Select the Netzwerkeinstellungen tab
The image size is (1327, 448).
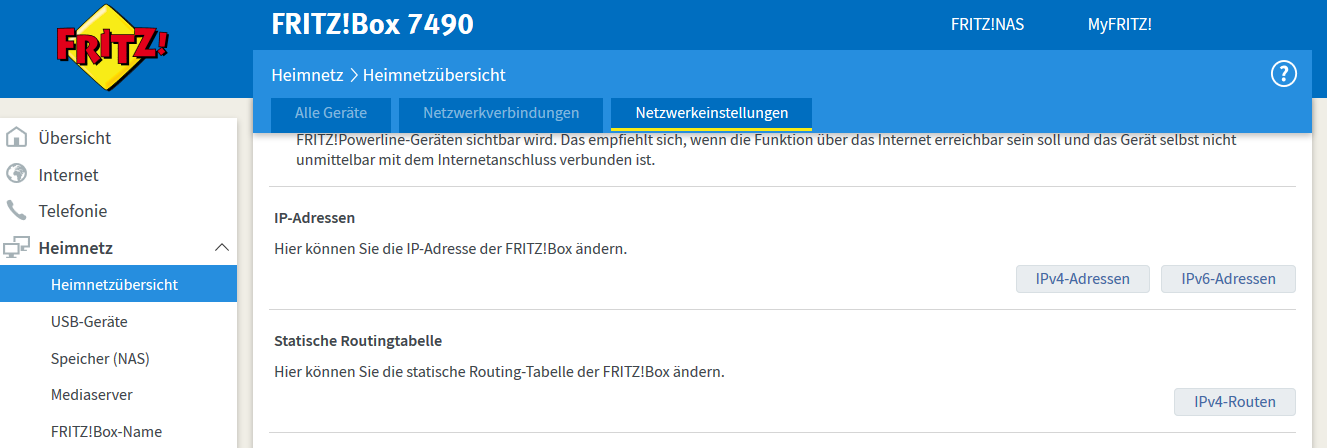[711, 113]
